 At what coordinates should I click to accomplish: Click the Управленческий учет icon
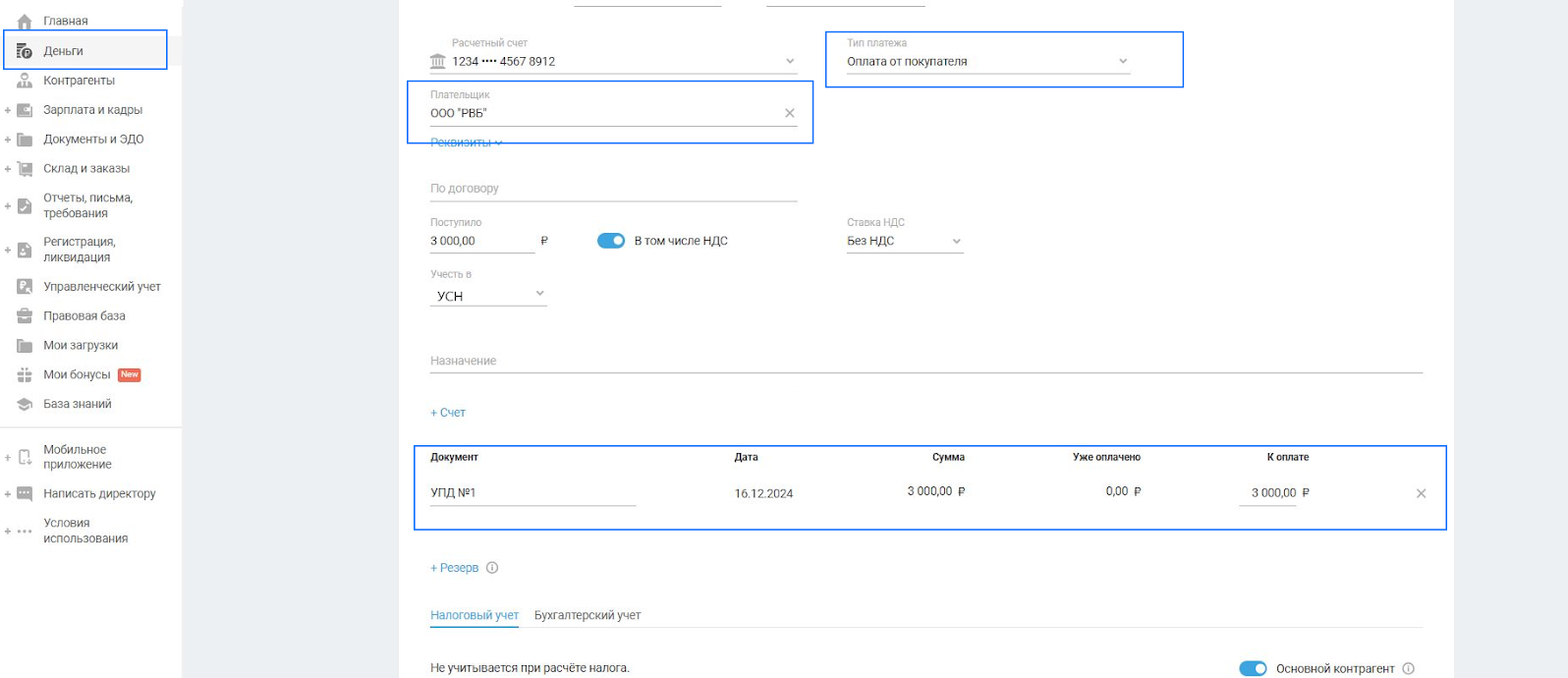[x=25, y=287]
